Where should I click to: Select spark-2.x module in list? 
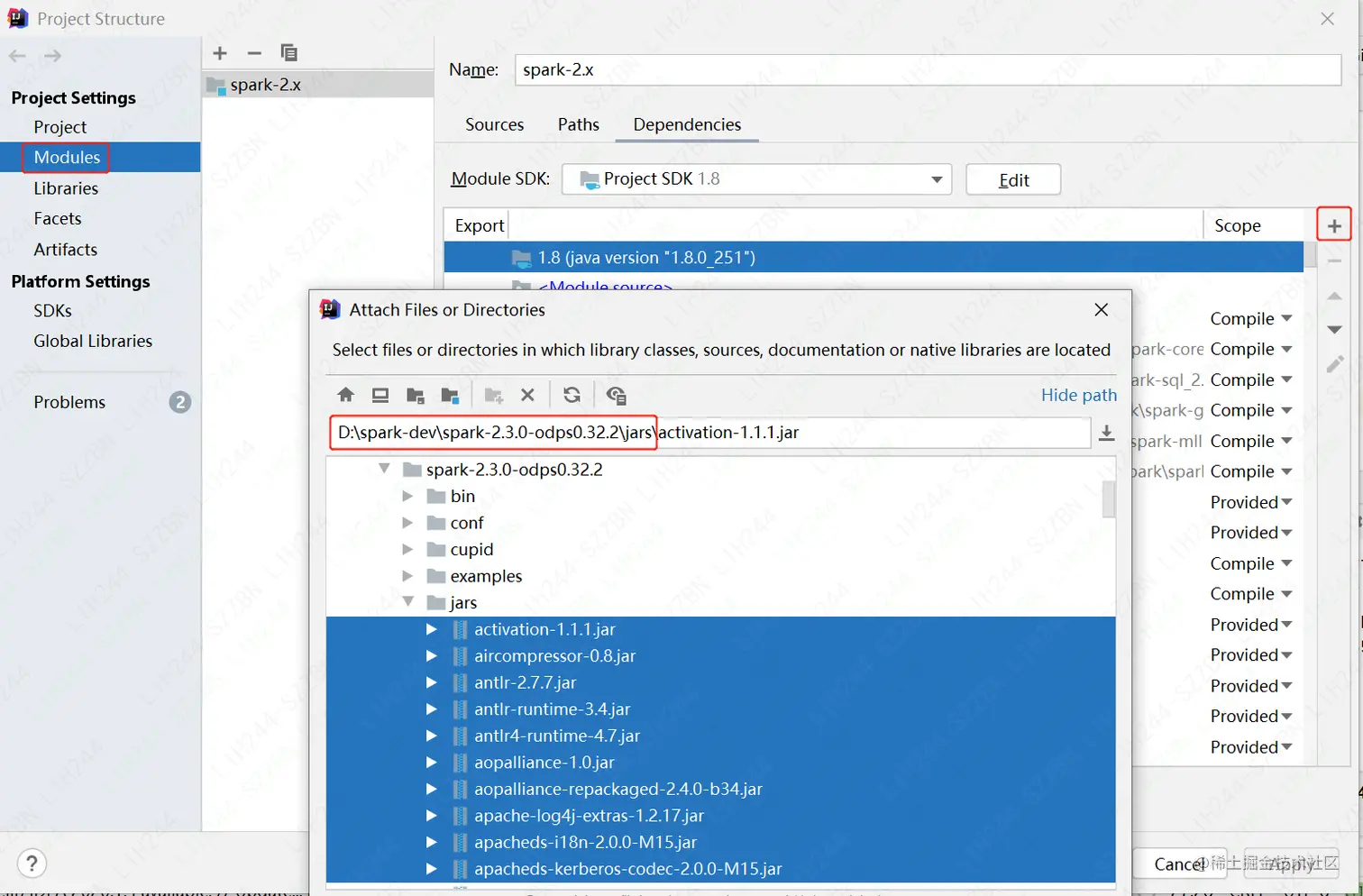point(317,85)
